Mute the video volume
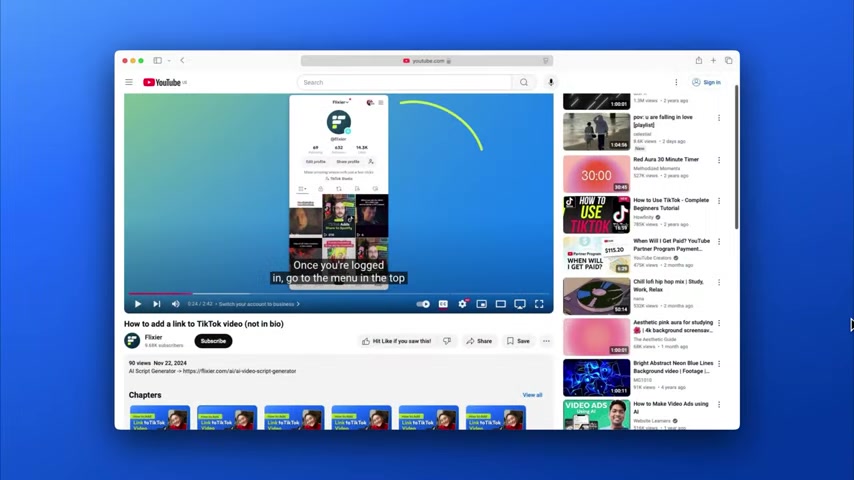Screen dimensions: 854x480 [175, 304]
